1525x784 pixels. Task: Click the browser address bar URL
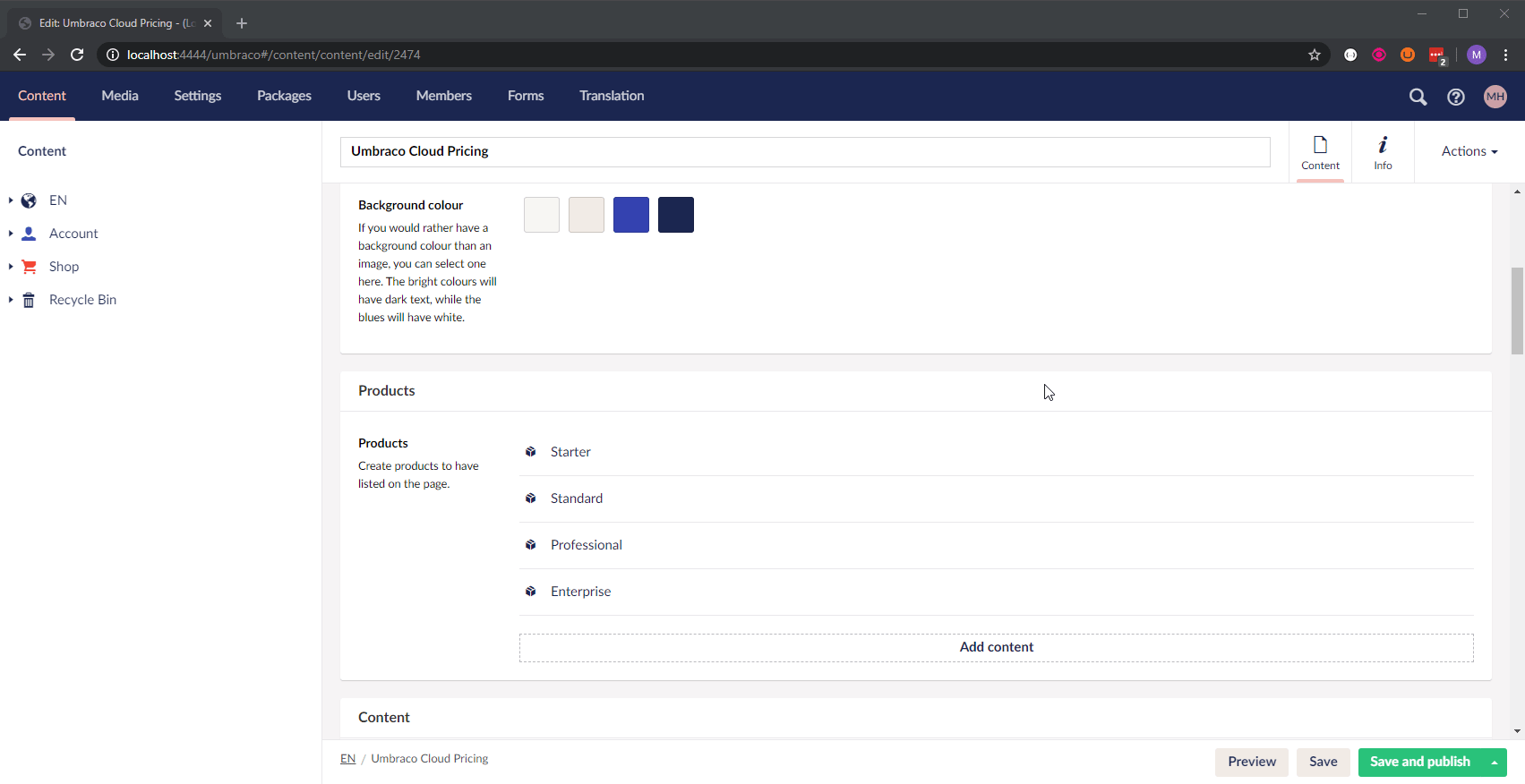[273, 55]
